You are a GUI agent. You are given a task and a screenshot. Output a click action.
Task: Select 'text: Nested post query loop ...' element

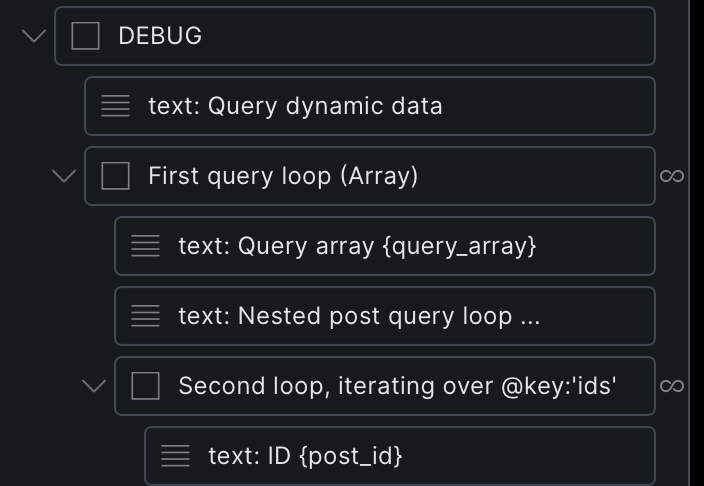coord(420,316)
